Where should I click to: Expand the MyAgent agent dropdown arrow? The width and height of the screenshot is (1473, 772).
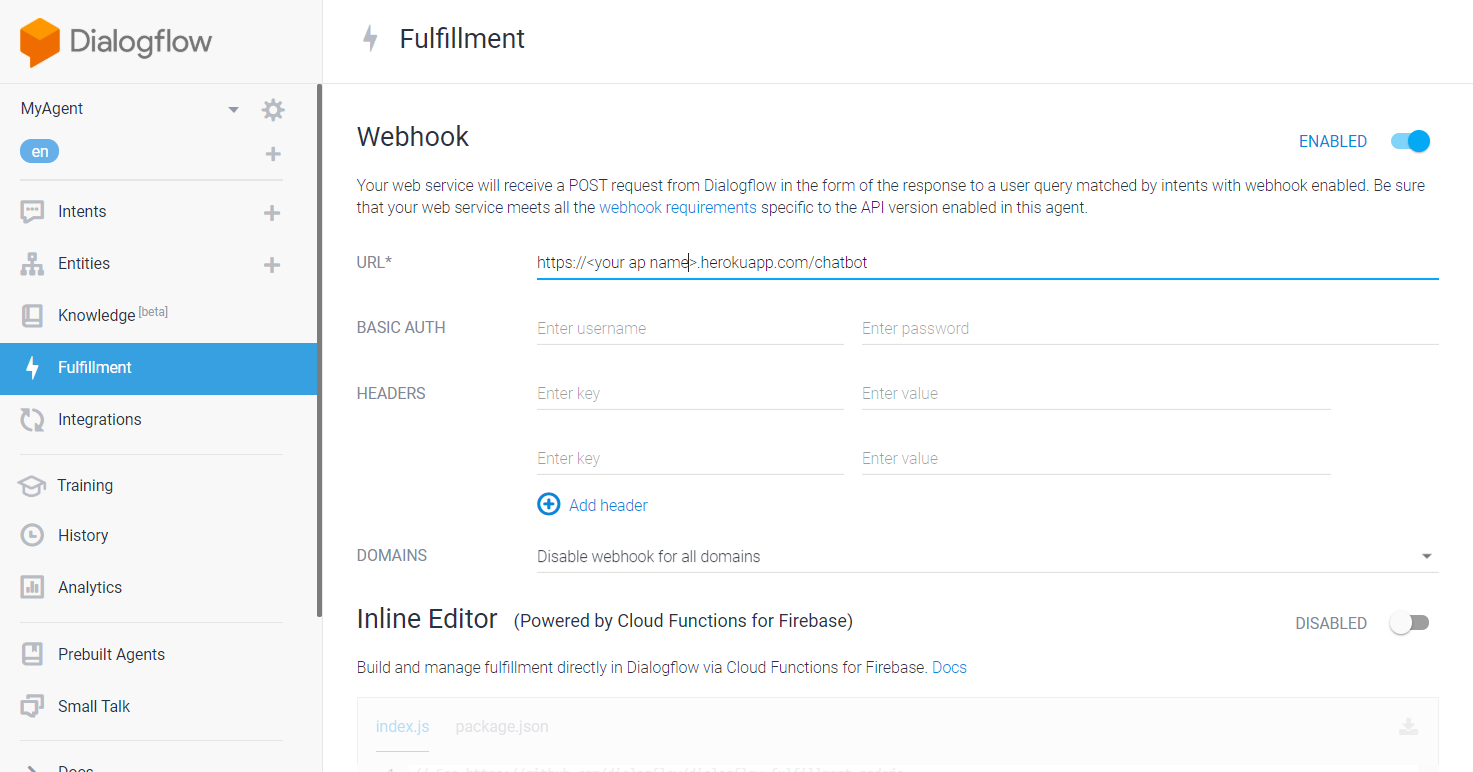(x=234, y=109)
